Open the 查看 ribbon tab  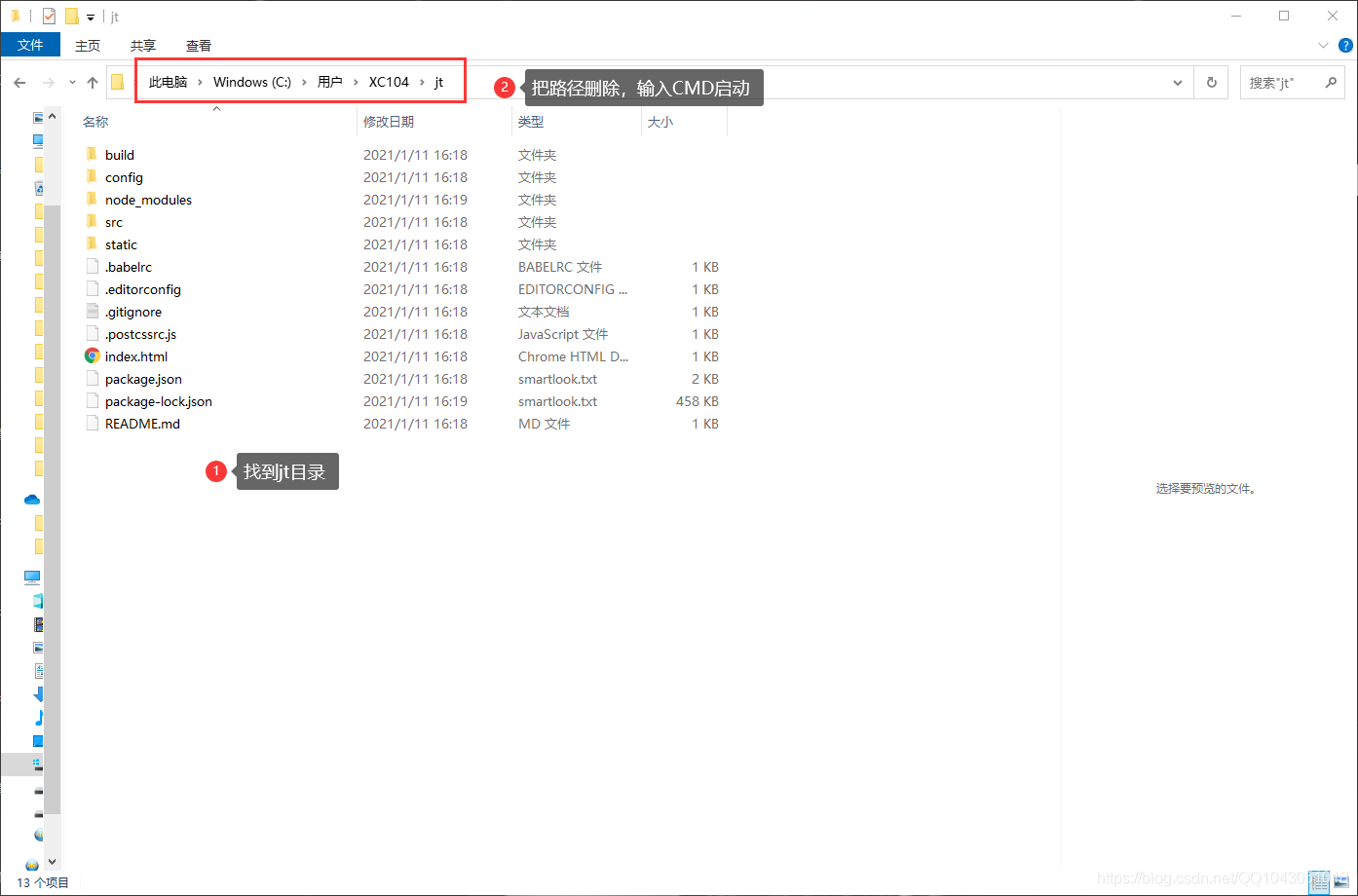[x=199, y=45]
